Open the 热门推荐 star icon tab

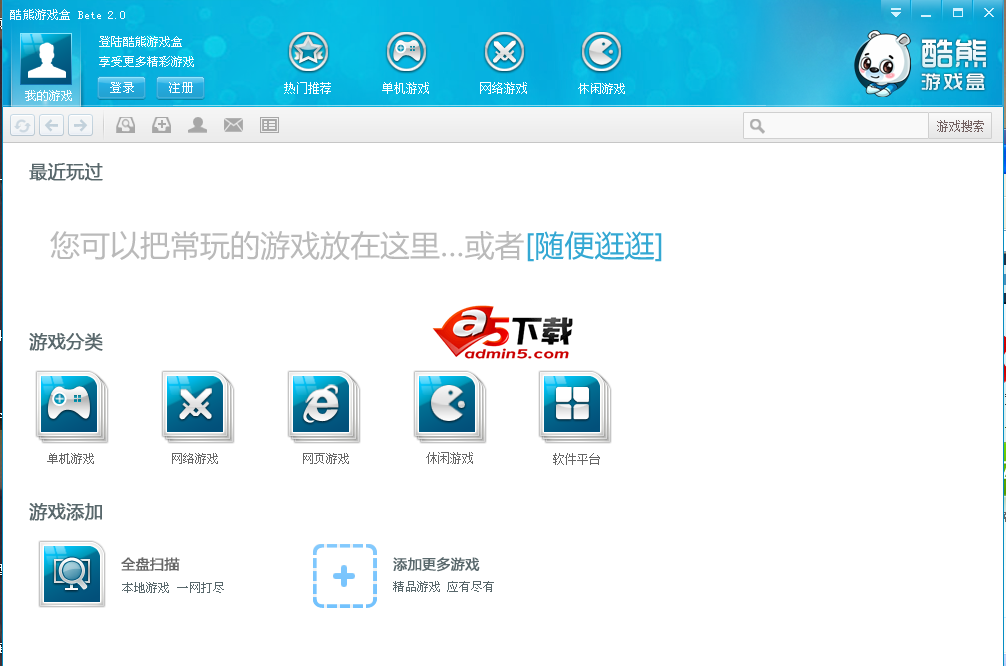[x=308, y=64]
